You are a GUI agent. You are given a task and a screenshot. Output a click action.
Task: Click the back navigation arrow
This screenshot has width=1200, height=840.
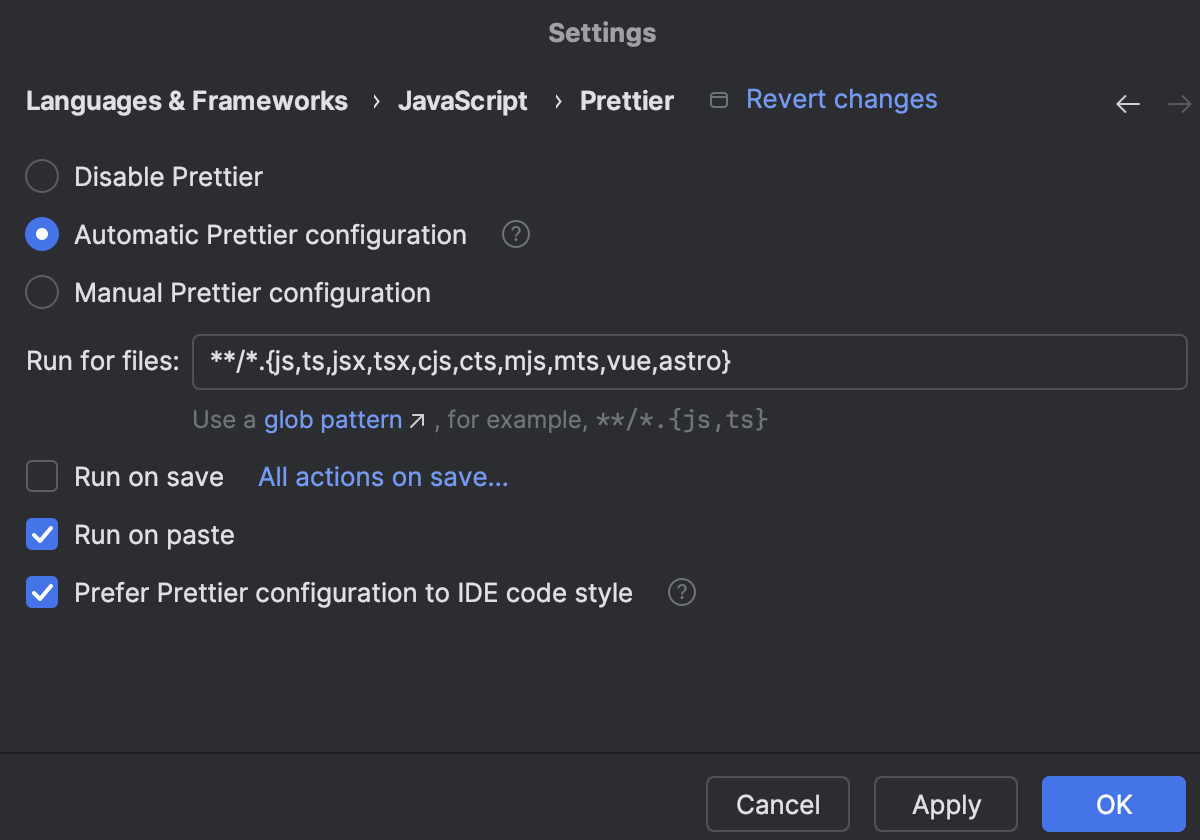click(1127, 104)
